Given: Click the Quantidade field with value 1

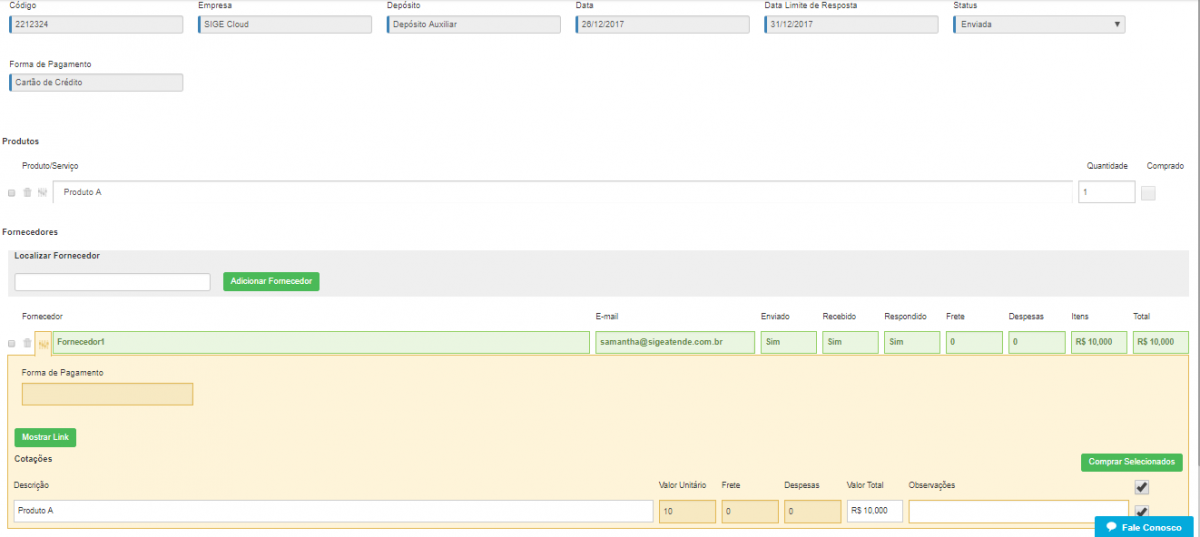Looking at the screenshot, I should click(1106, 192).
